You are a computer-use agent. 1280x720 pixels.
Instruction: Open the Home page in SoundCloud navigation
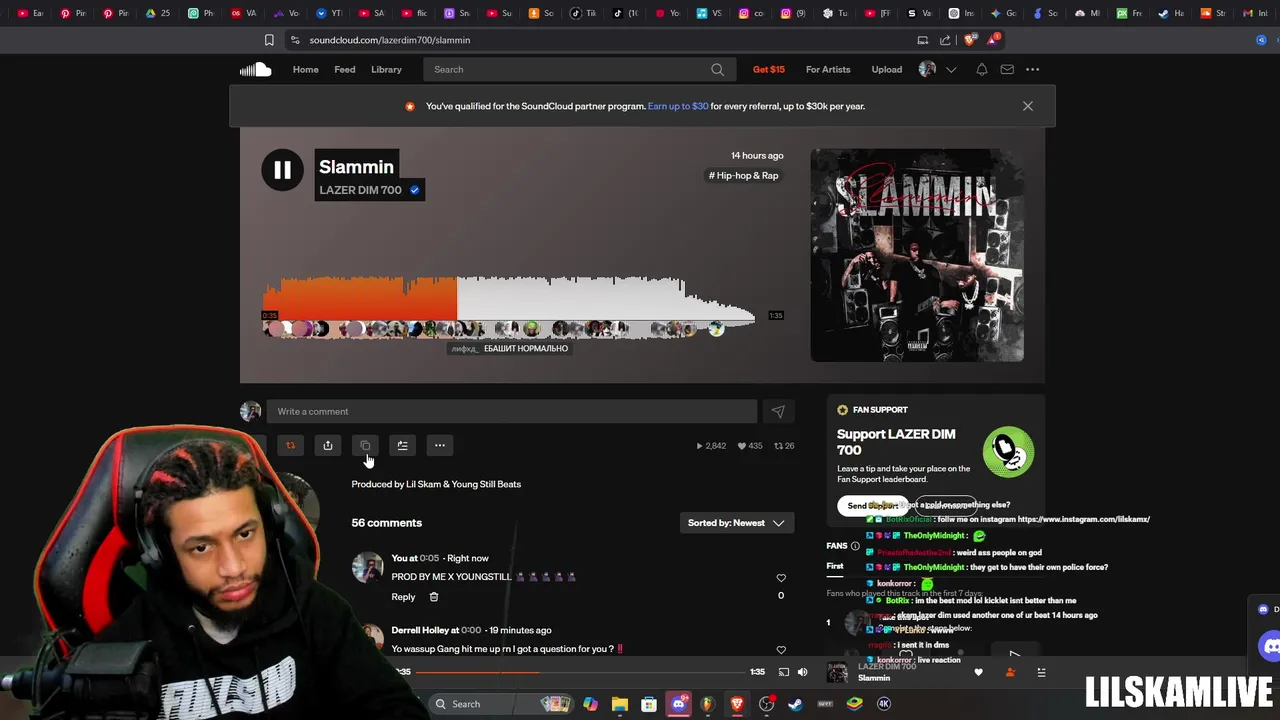click(x=305, y=69)
